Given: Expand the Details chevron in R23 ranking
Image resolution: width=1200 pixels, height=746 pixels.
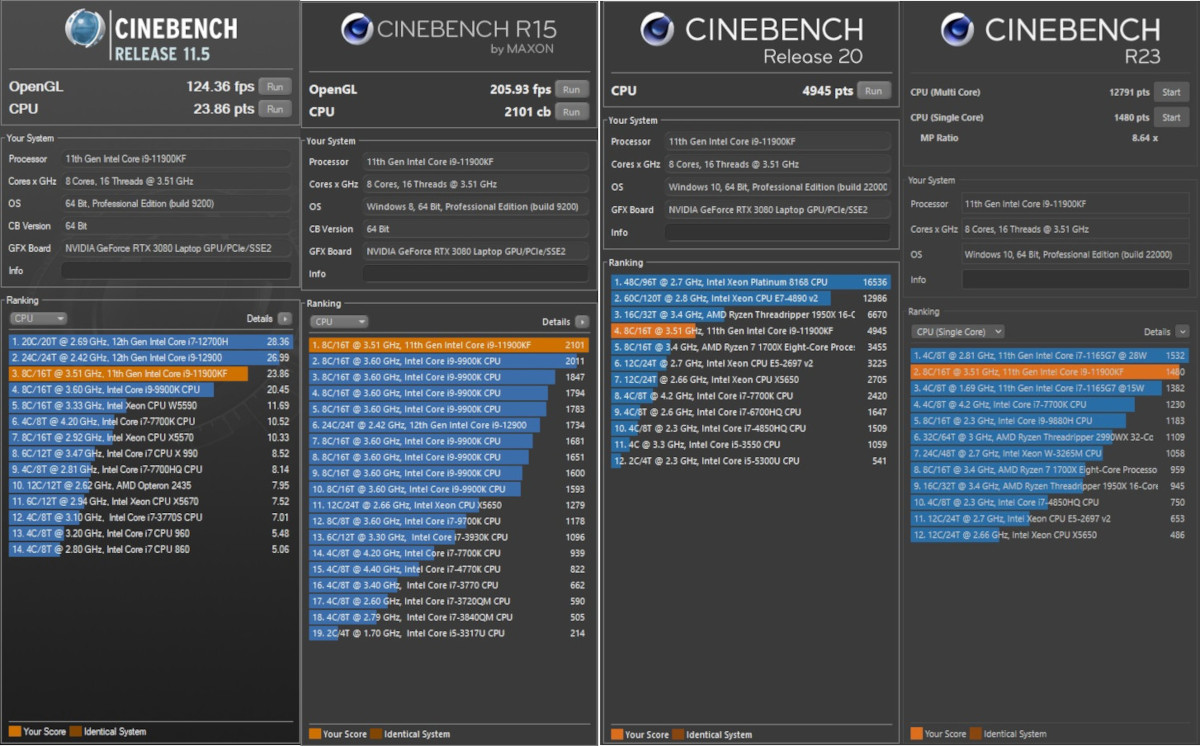Looking at the screenshot, I should 1182,332.
